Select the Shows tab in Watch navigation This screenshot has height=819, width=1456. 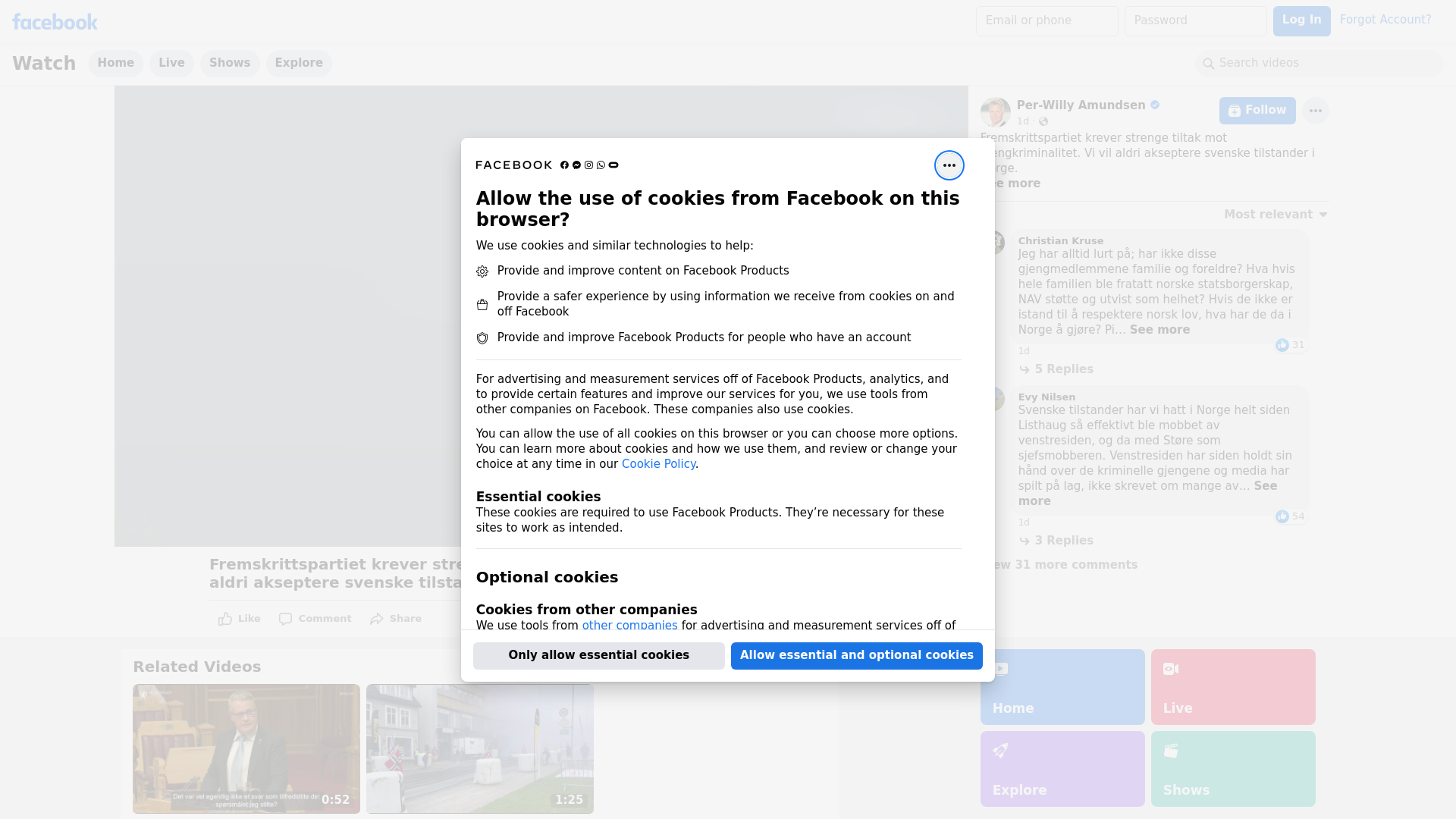[x=230, y=64]
